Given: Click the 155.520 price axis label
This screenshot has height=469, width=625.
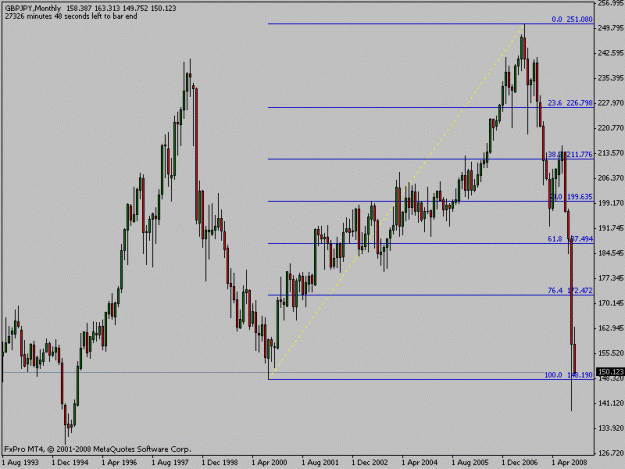Looking at the screenshot, I should [x=611, y=353].
